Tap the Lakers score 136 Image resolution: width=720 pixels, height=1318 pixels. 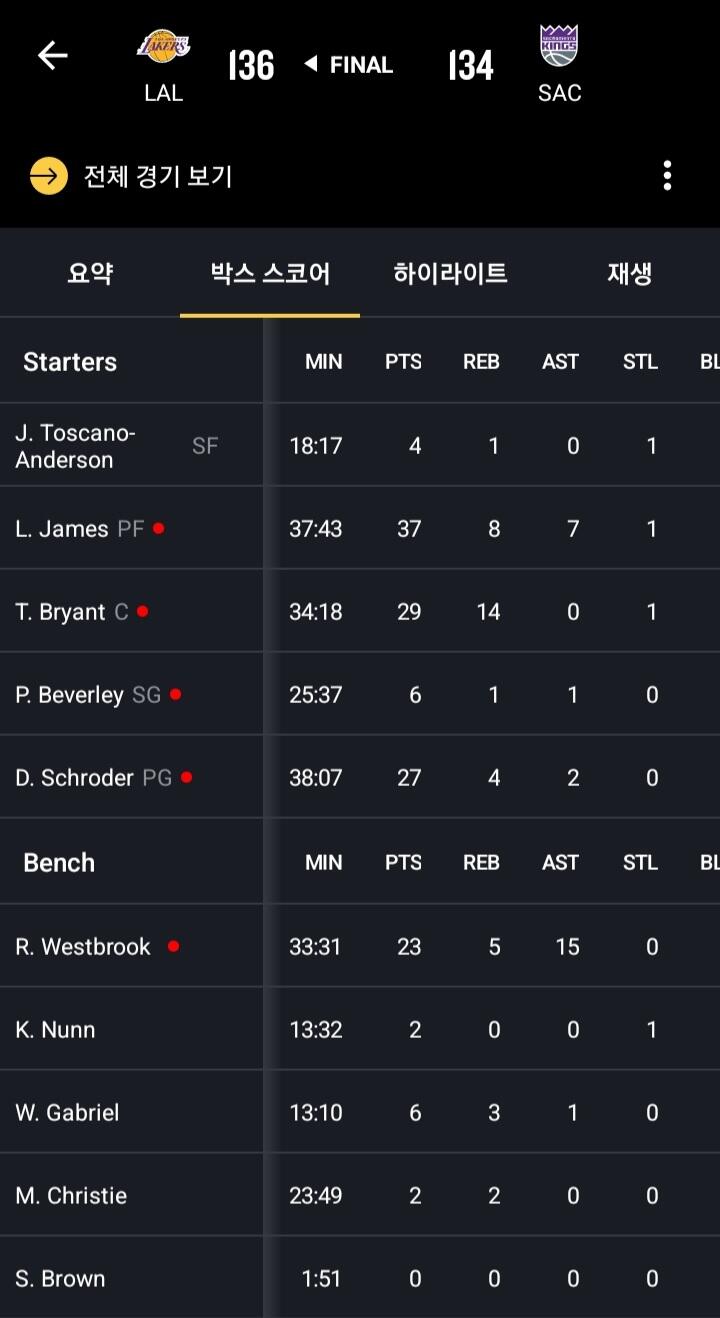click(251, 66)
